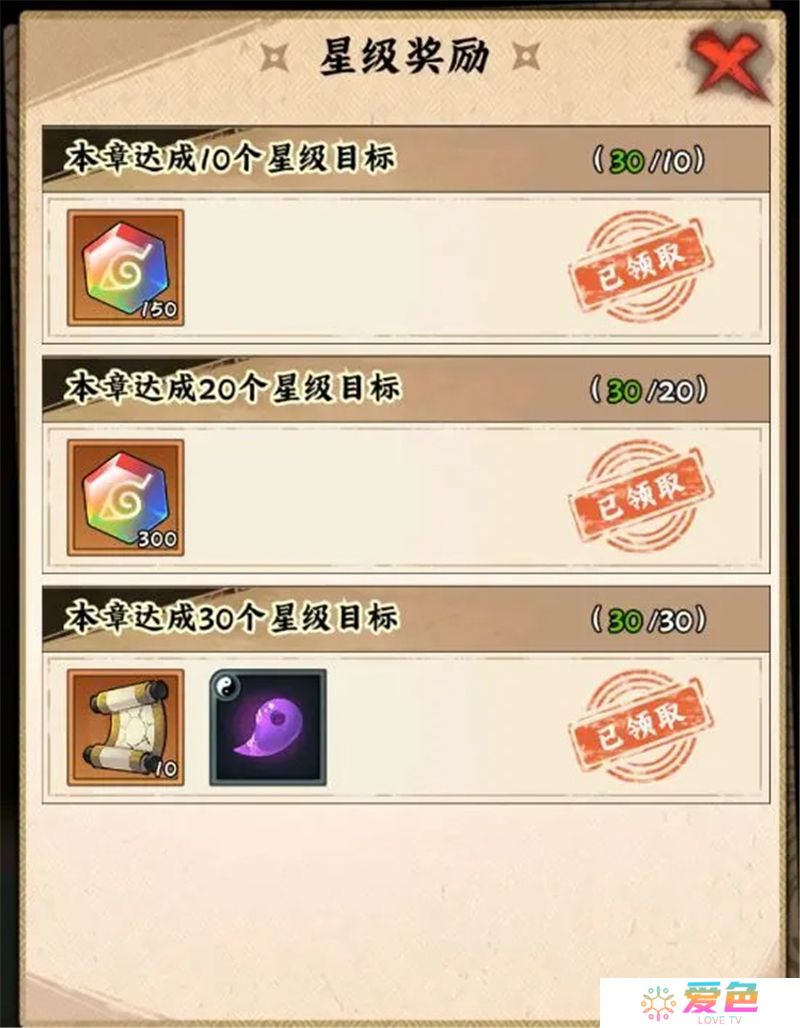The height and width of the screenshot is (1028, 800).
Task: Click the (30/10) progress counter
Action: pos(648,161)
